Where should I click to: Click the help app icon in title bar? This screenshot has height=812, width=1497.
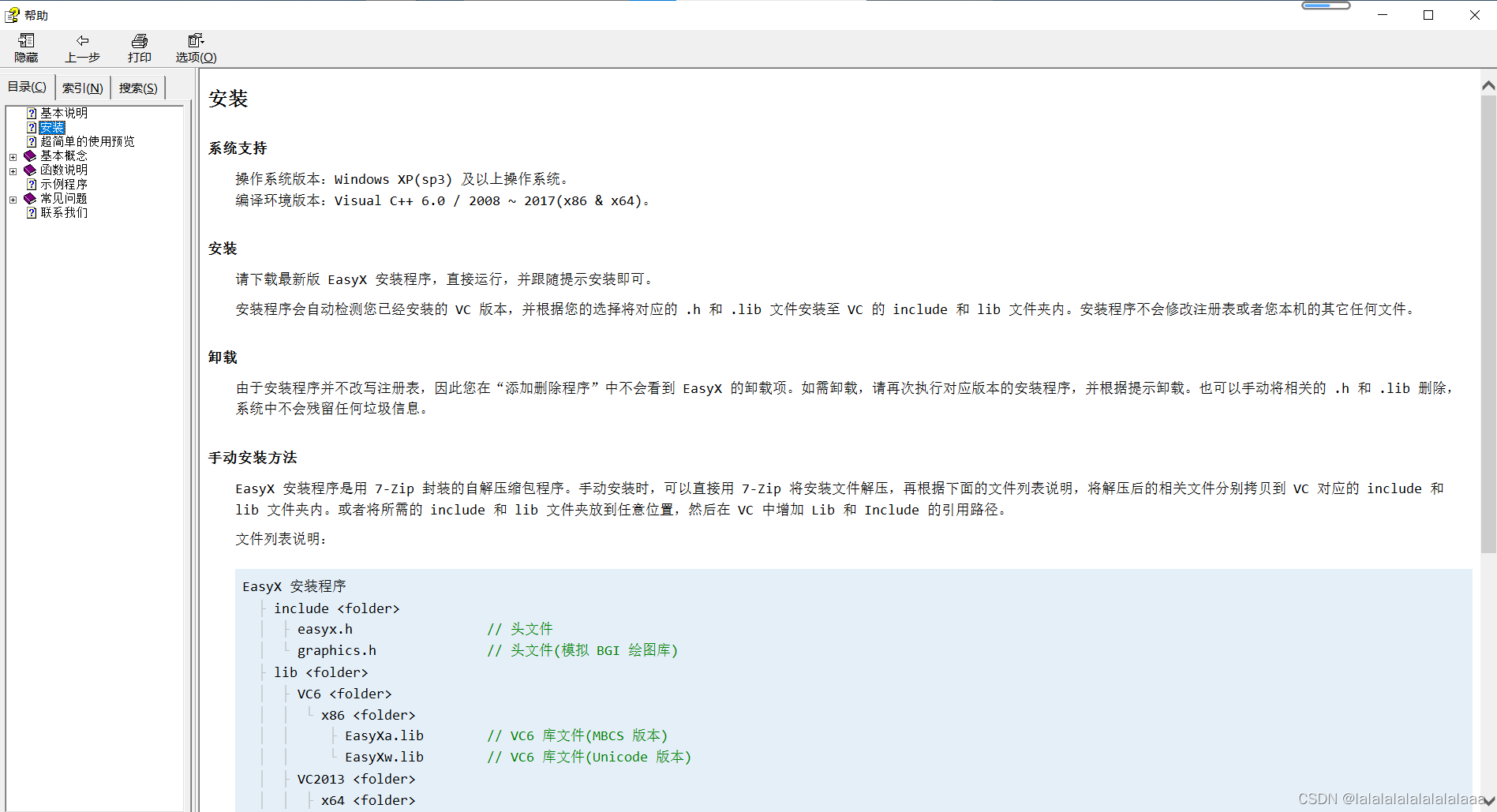(x=12, y=15)
